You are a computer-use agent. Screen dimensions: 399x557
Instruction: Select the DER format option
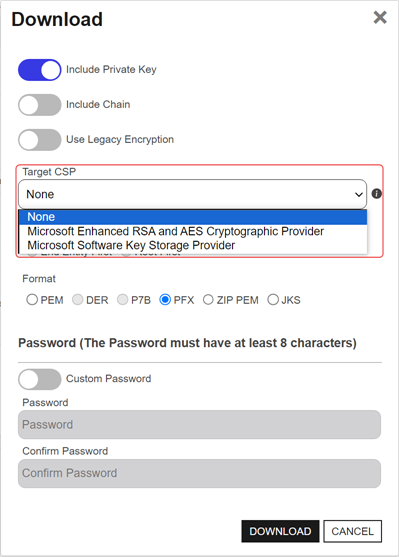(77, 300)
